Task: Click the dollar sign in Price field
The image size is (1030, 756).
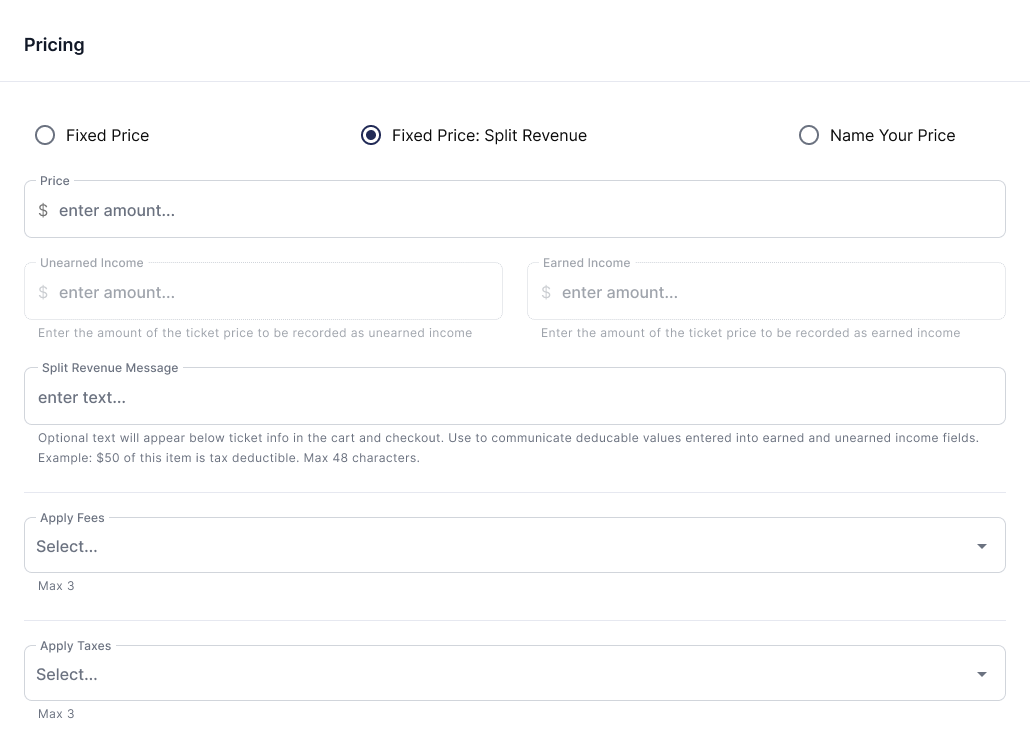Action: 43,210
